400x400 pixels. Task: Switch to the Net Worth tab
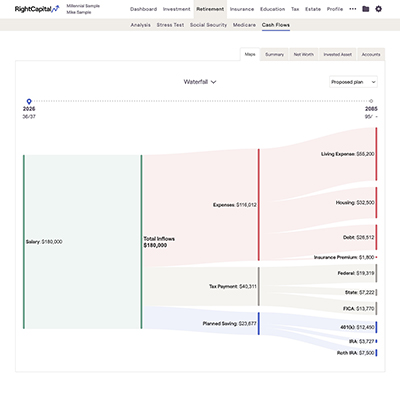point(304,54)
